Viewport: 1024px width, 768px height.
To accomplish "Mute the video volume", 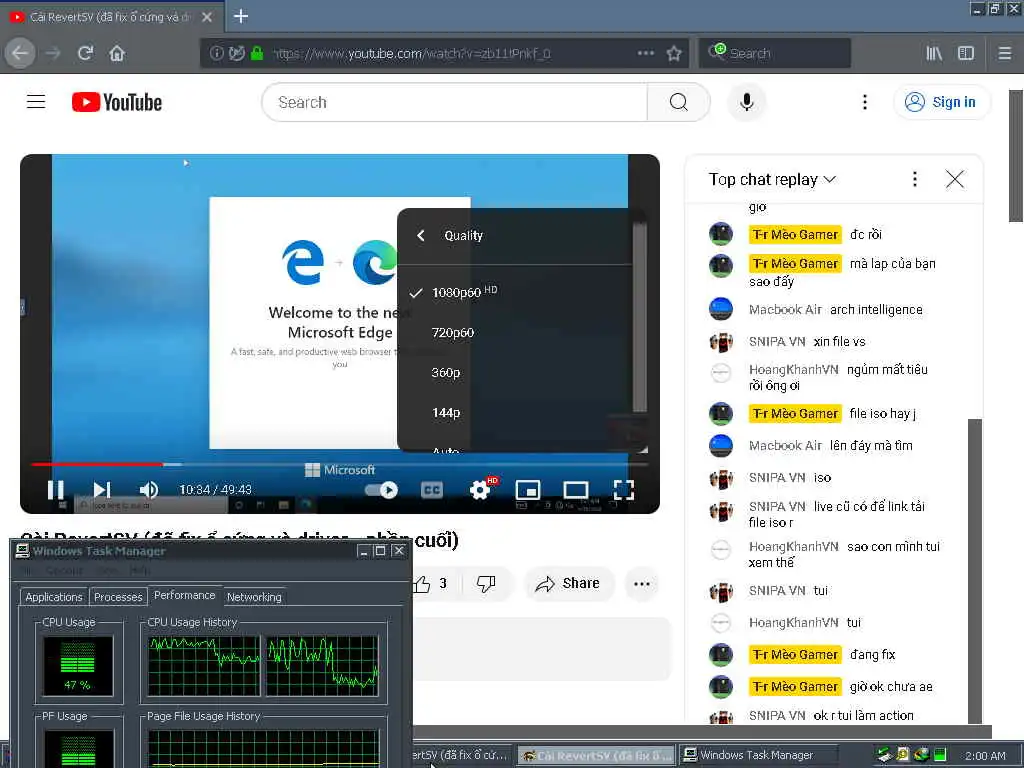I will pyautogui.click(x=149, y=490).
